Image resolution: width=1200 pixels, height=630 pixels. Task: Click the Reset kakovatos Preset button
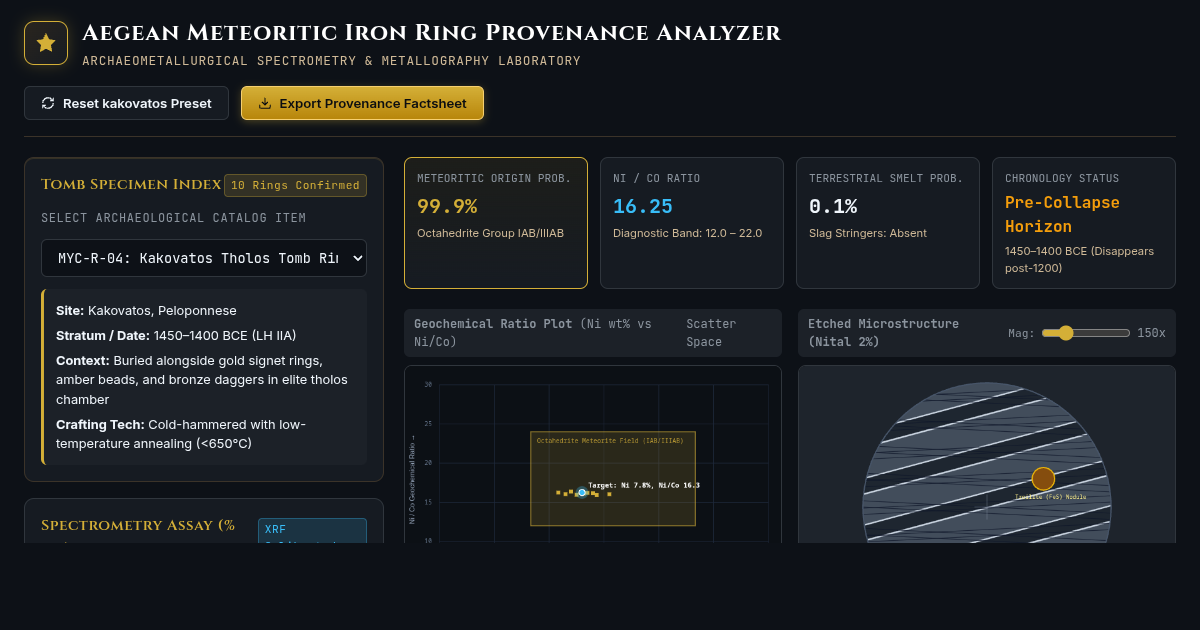pos(126,103)
